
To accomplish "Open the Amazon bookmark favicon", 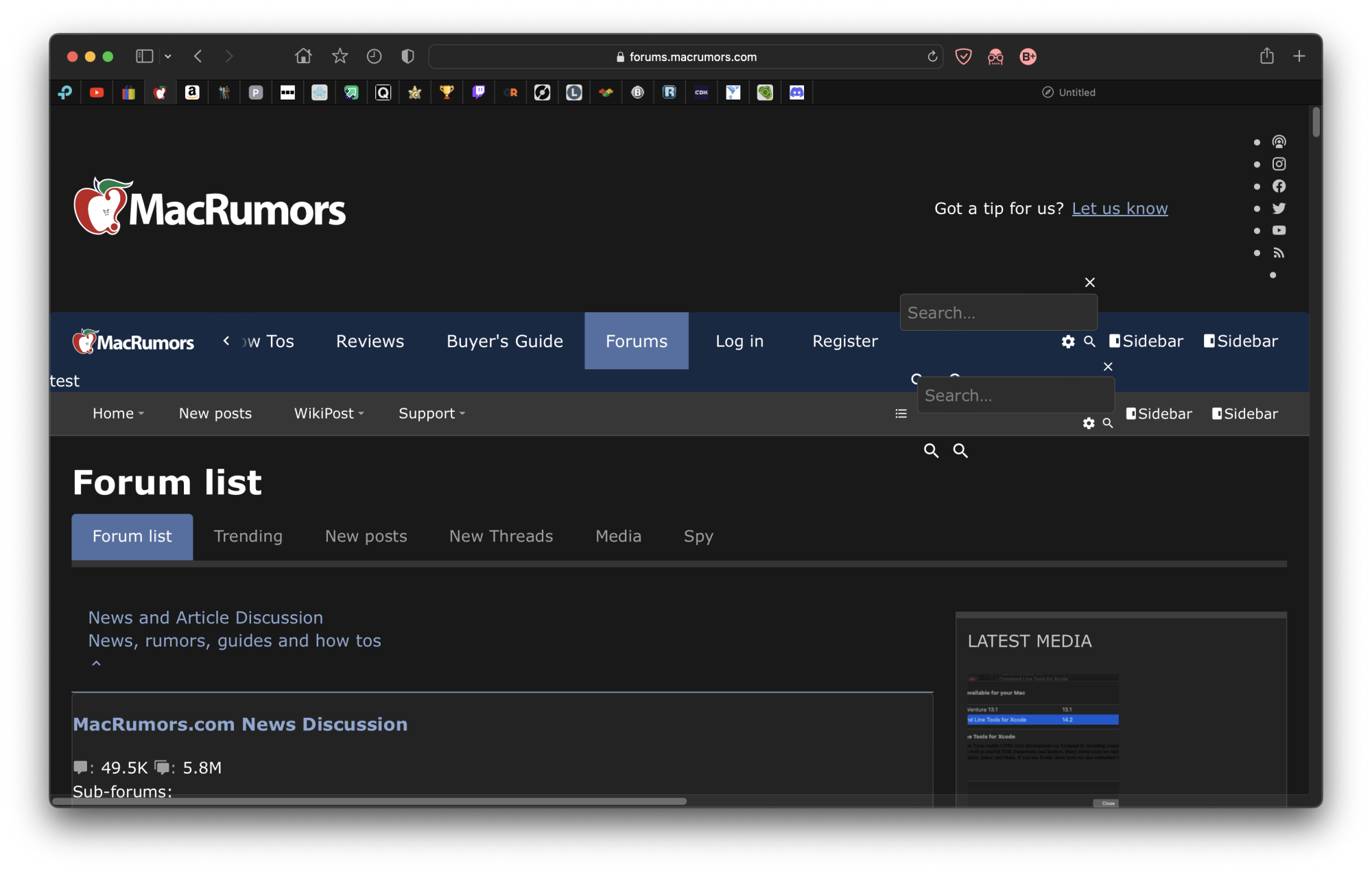I will point(192,93).
